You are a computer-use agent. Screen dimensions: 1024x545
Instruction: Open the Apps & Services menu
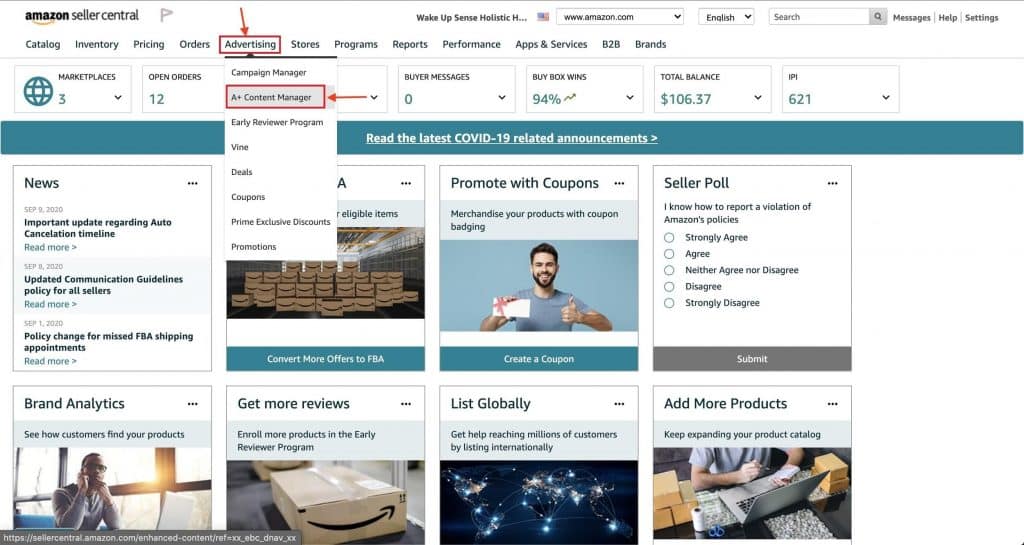551,44
